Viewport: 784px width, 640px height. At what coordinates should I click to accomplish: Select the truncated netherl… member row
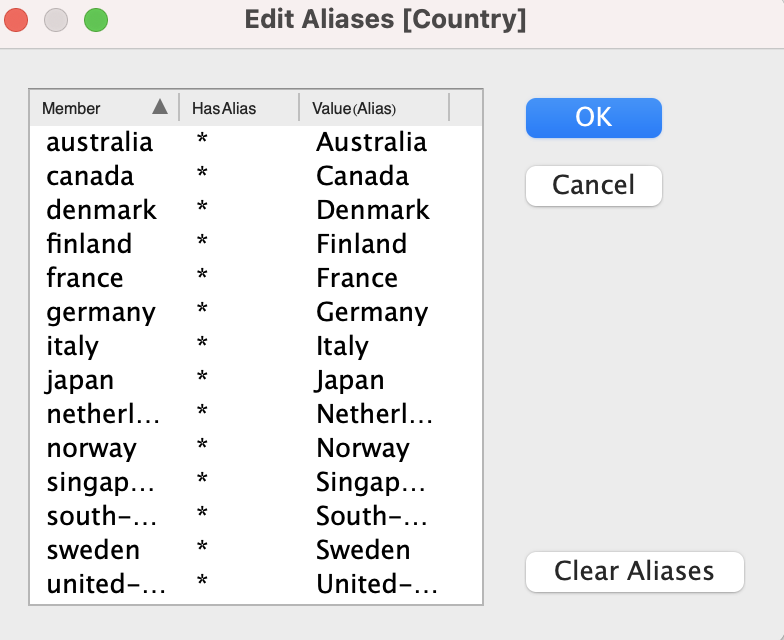[102, 415]
